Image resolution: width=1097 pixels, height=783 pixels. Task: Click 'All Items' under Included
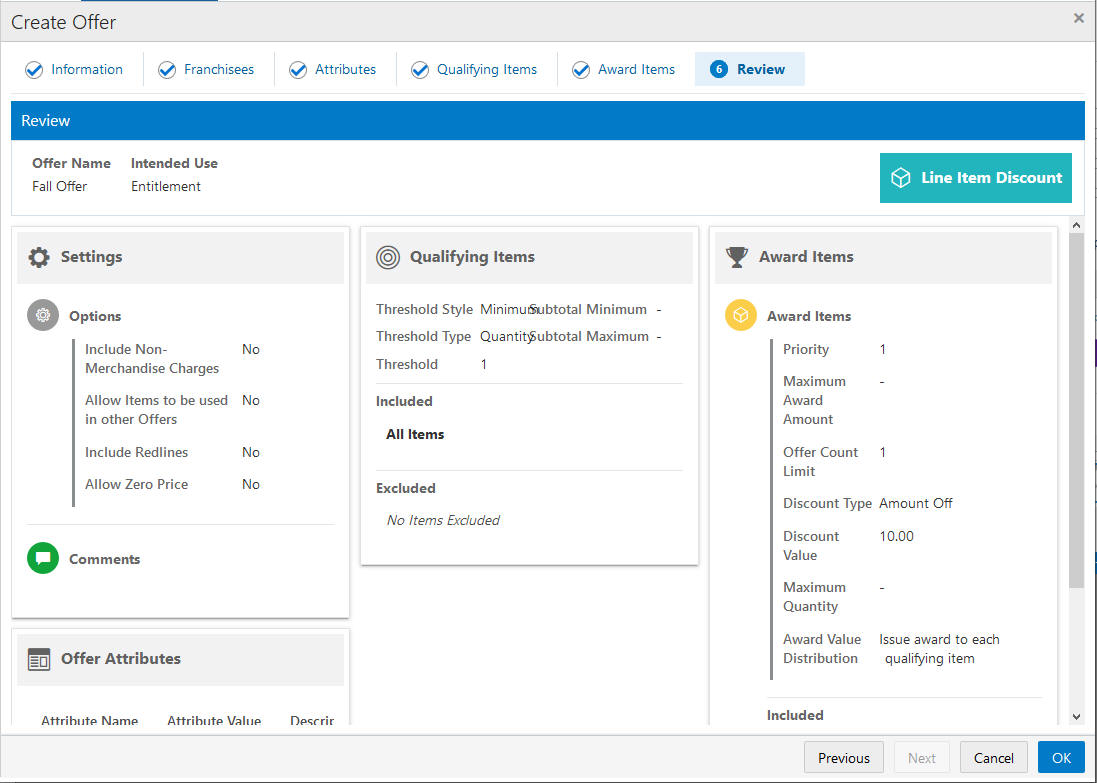(415, 435)
